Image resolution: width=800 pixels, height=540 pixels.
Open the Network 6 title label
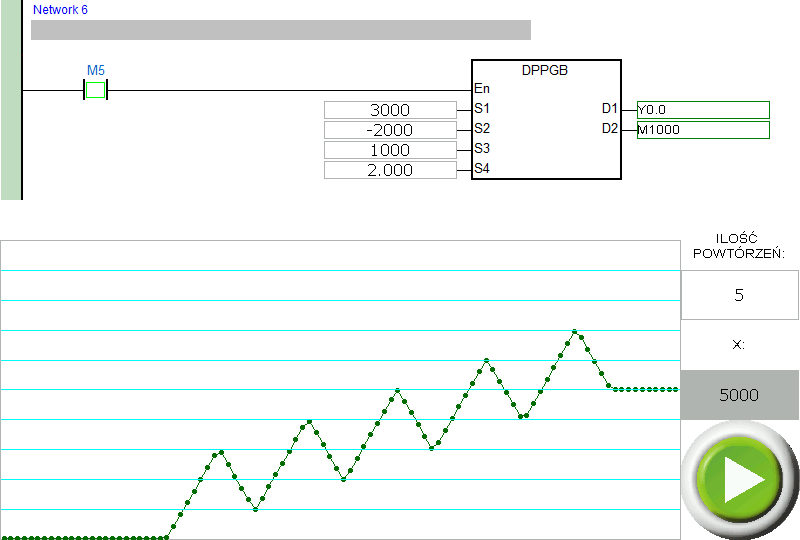click(61, 9)
